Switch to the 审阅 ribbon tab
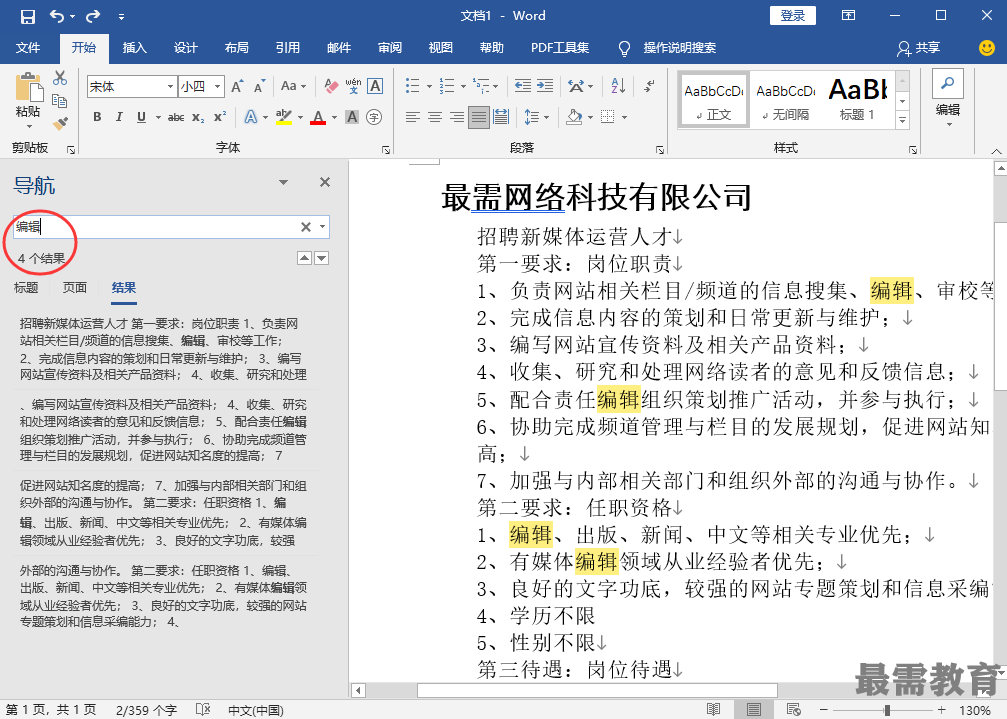1007x719 pixels. 390,48
